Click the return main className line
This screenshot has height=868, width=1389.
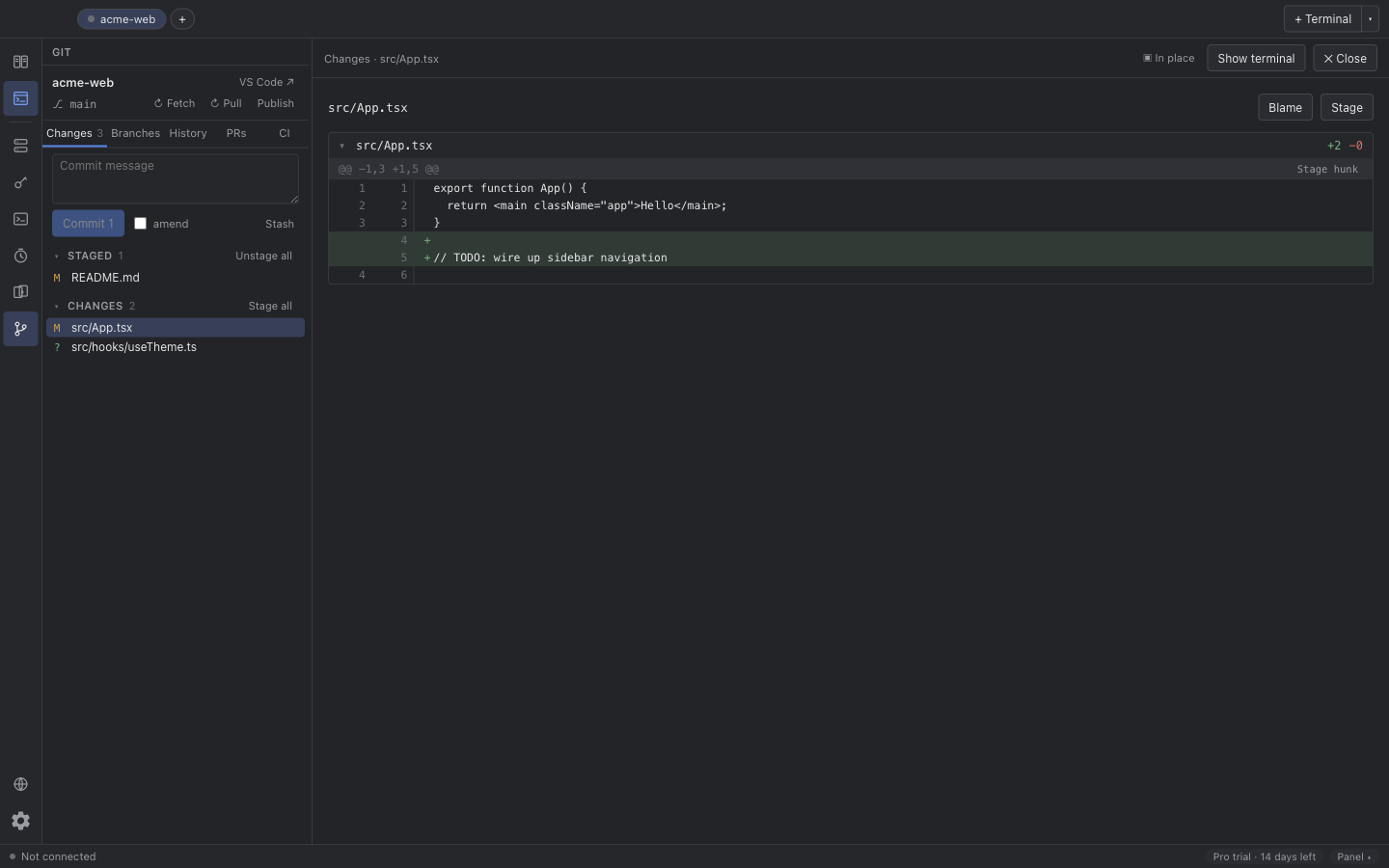click(850, 205)
